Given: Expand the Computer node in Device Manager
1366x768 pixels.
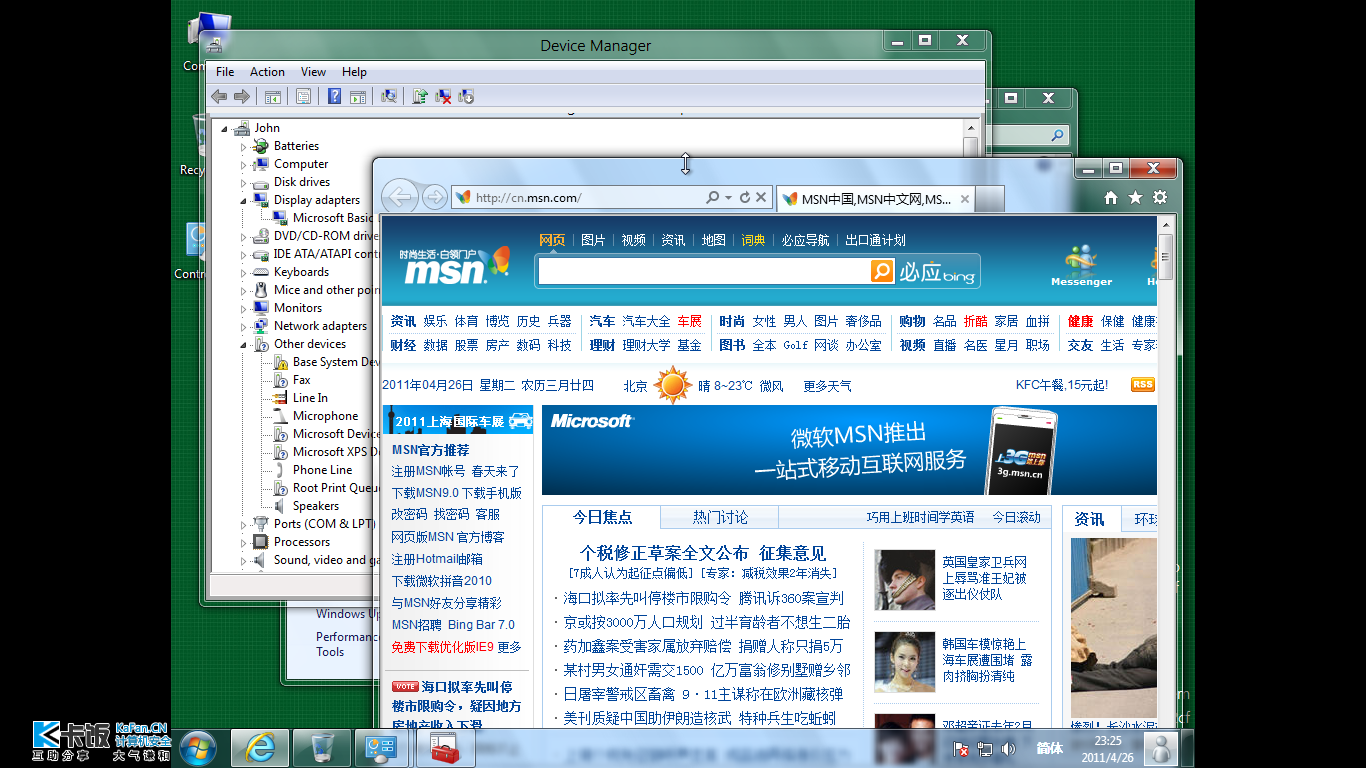Looking at the screenshot, I should pyautogui.click(x=243, y=164).
